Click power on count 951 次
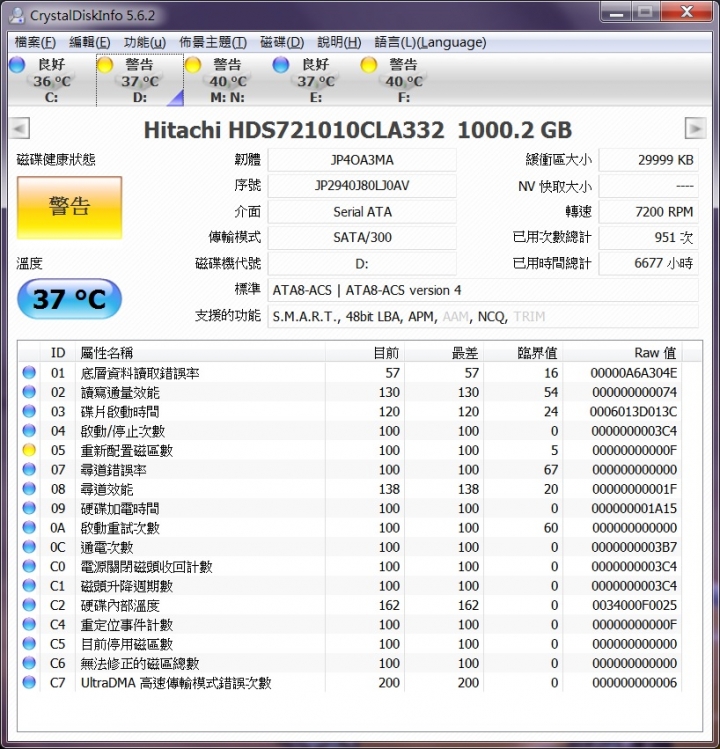The width and height of the screenshot is (720, 749). pyautogui.click(x=648, y=237)
